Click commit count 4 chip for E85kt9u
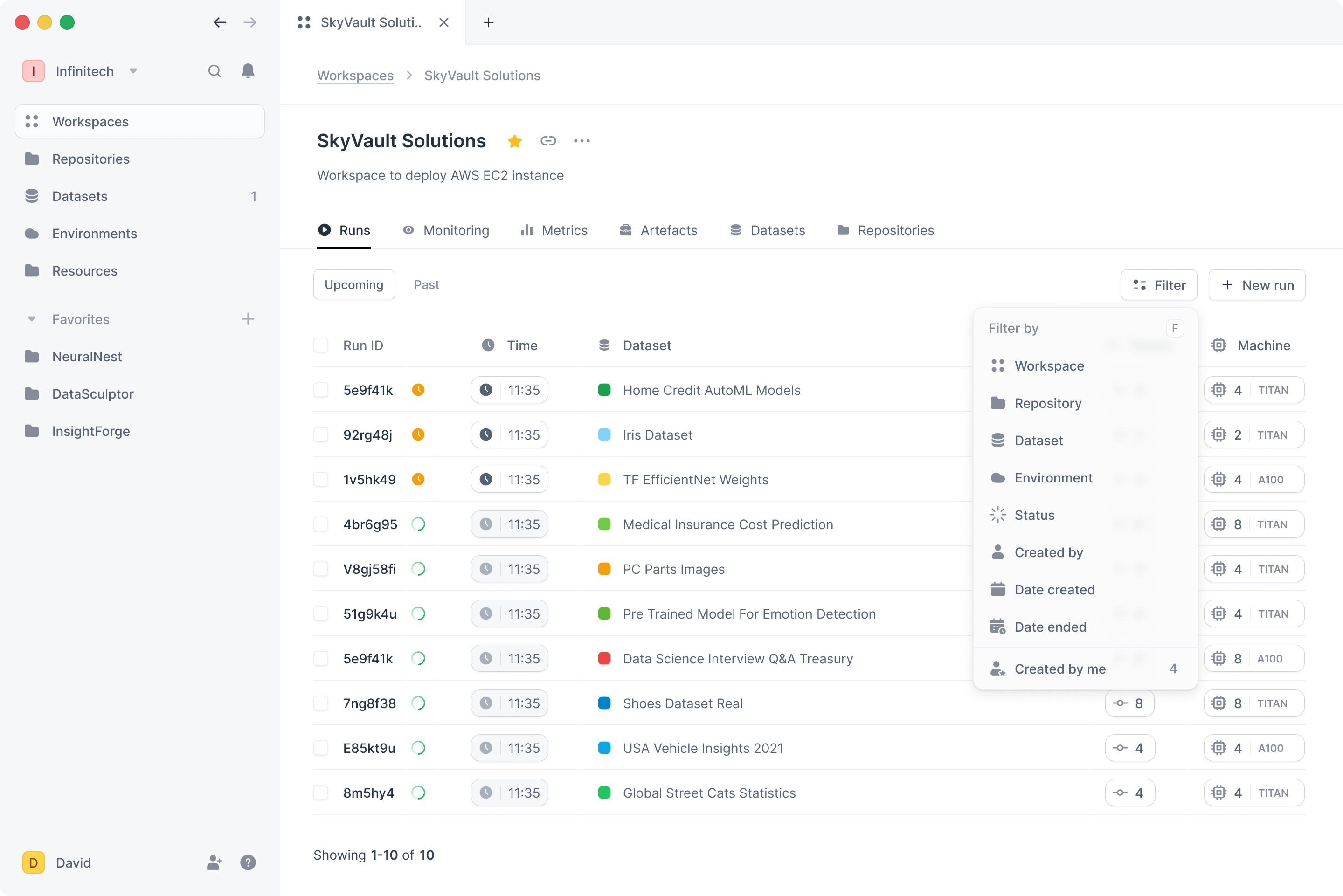Image resolution: width=1343 pixels, height=896 pixels. pos(1129,748)
